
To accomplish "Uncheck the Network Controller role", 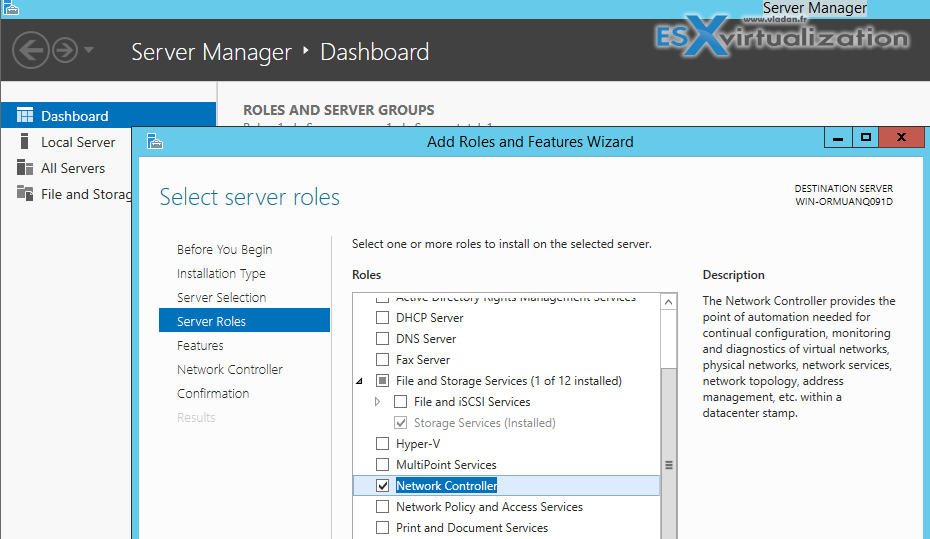I will tap(383, 485).
